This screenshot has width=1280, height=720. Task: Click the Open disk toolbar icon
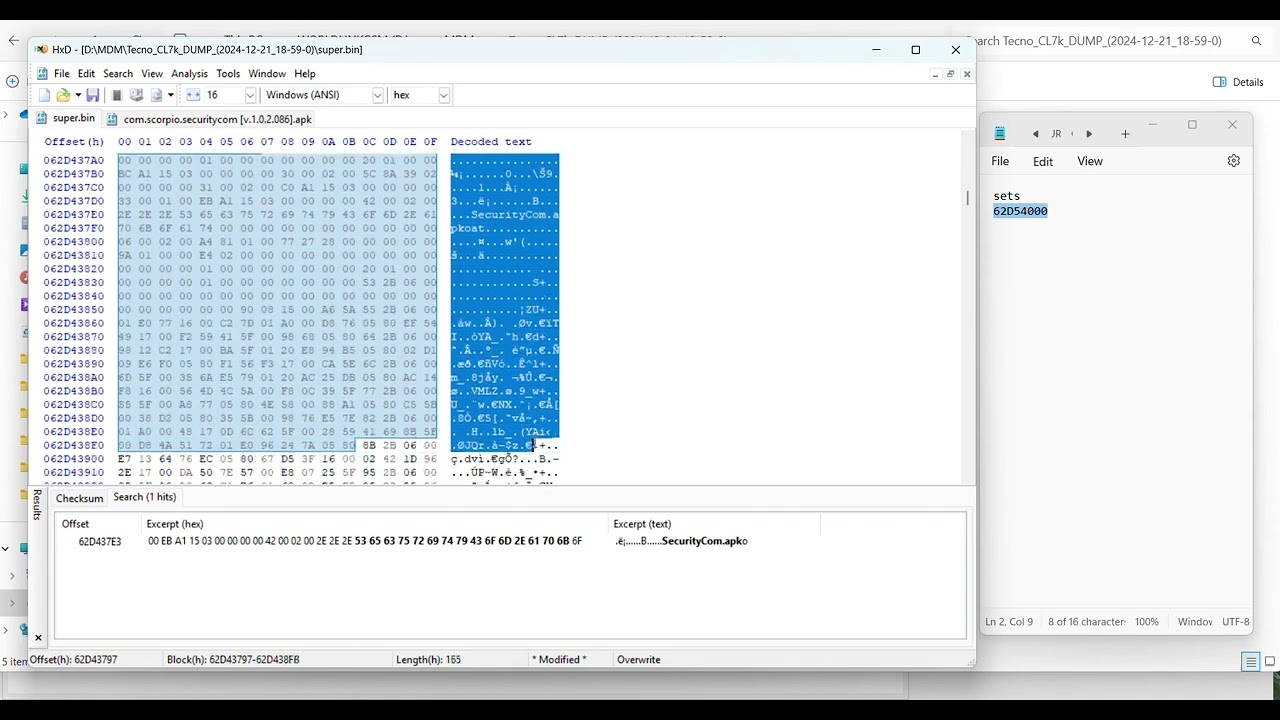point(136,95)
